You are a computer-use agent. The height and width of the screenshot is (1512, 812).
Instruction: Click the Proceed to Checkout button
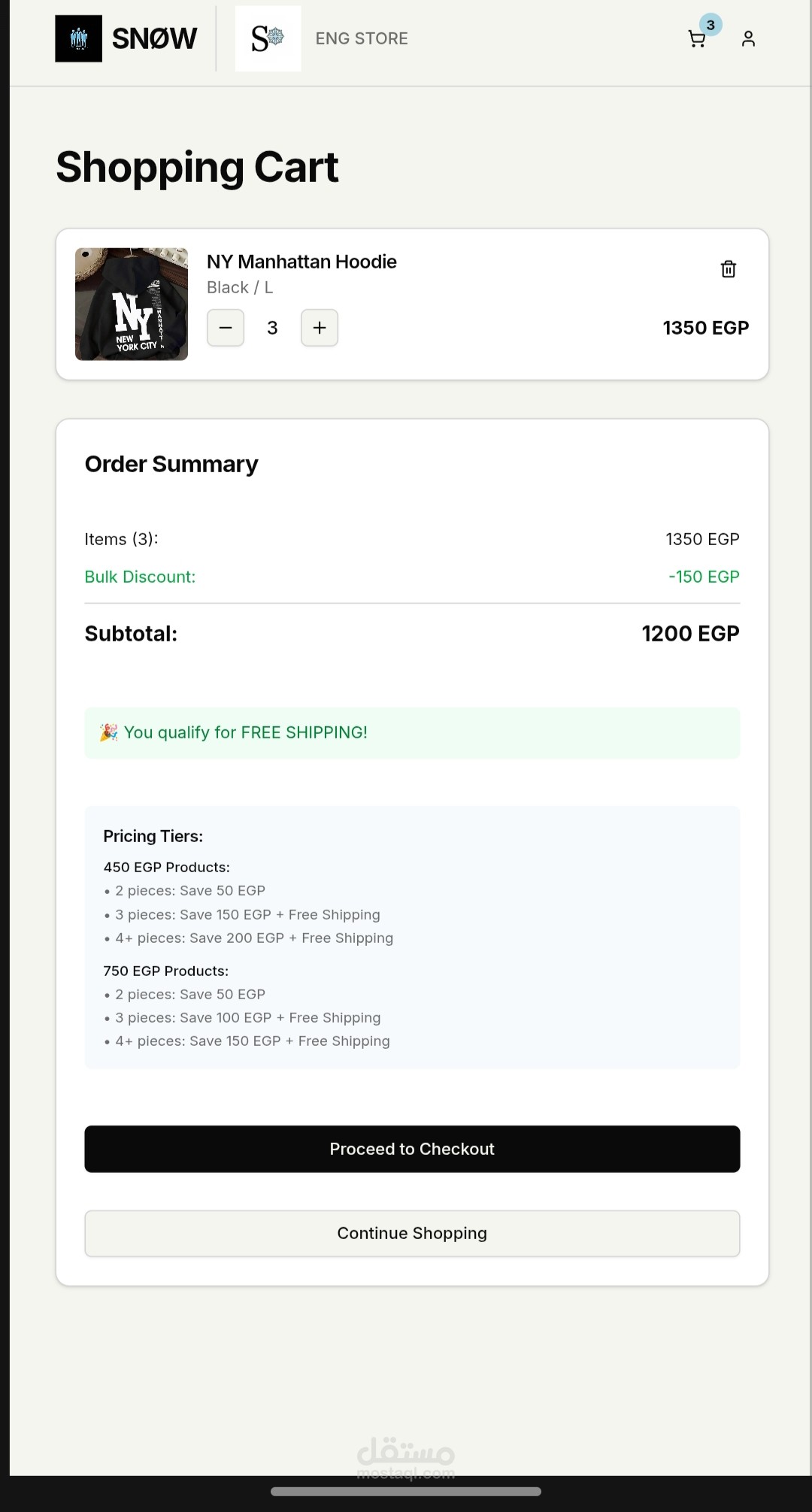(x=412, y=1149)
